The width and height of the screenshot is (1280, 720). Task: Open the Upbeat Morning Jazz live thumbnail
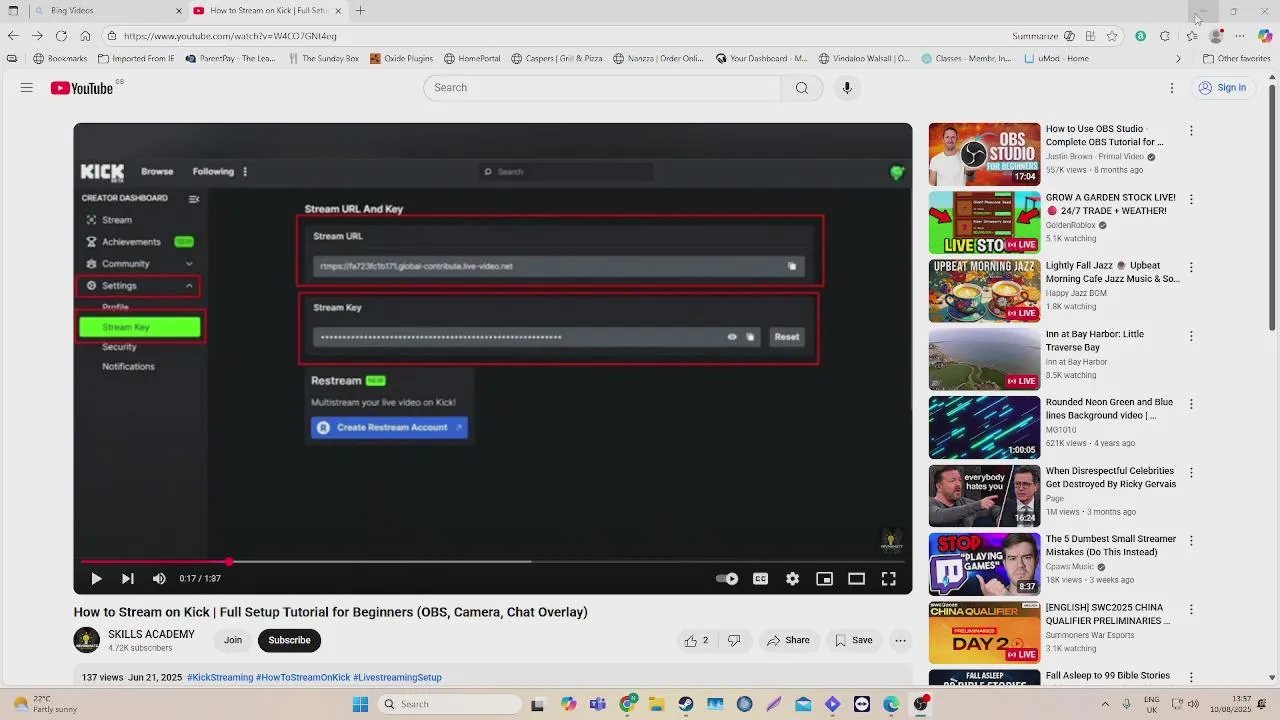coord(984,291)
